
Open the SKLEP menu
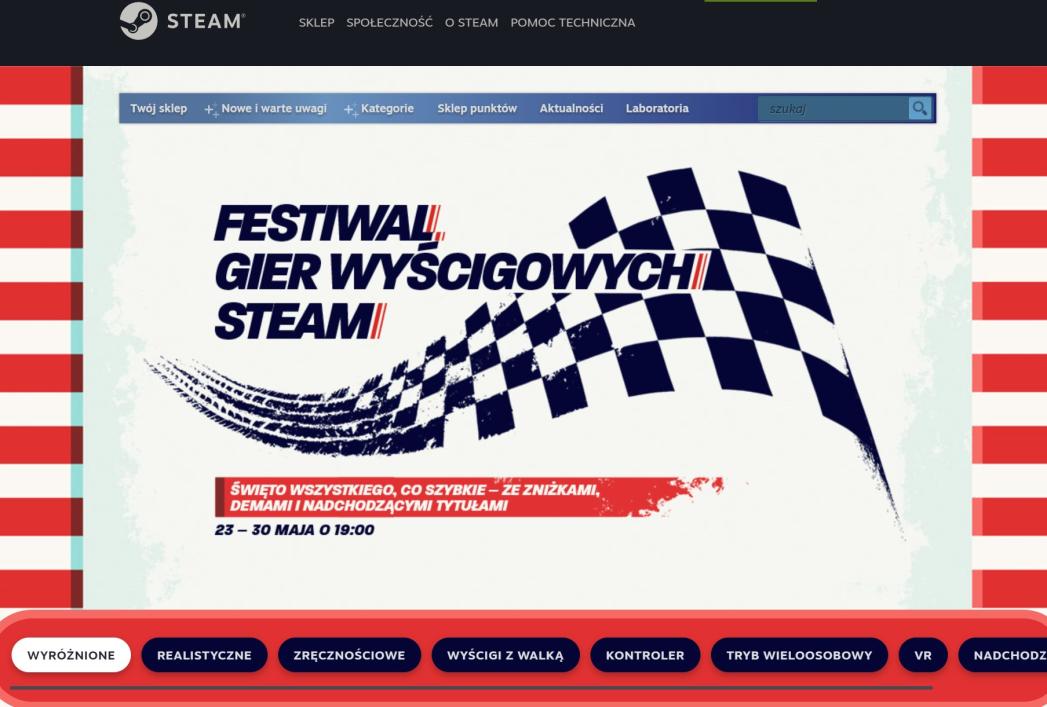coord(317,21)
